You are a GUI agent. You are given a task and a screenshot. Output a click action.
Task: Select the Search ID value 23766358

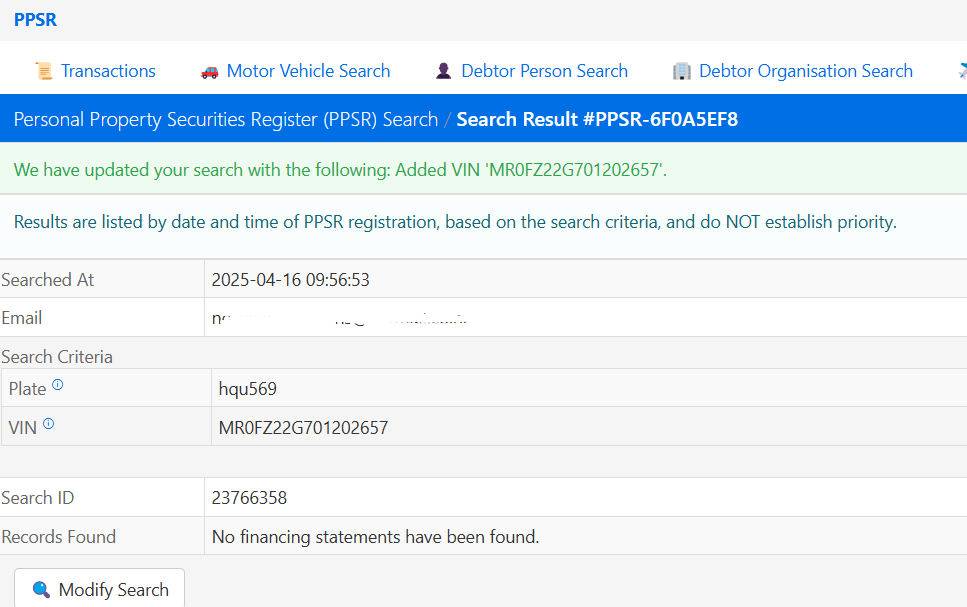(249, 498)
